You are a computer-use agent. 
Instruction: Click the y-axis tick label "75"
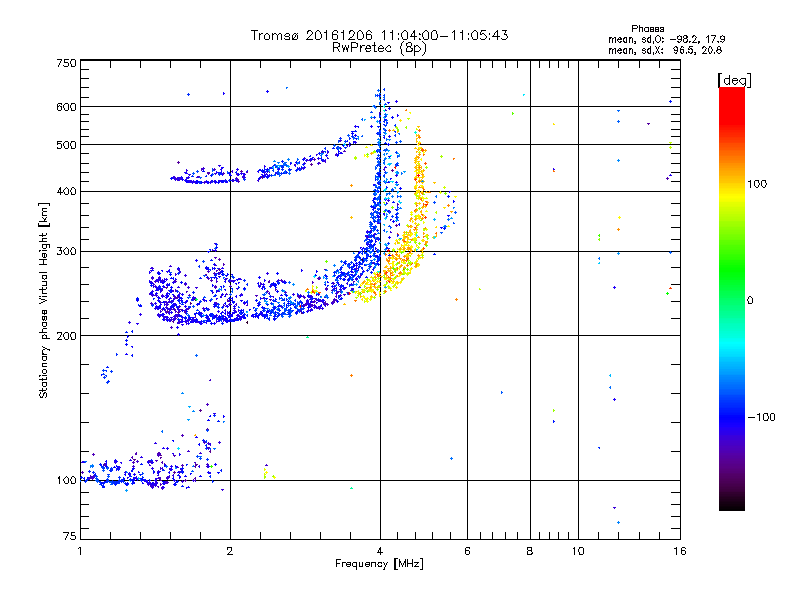pyautogui.click(x=70, y=536)
